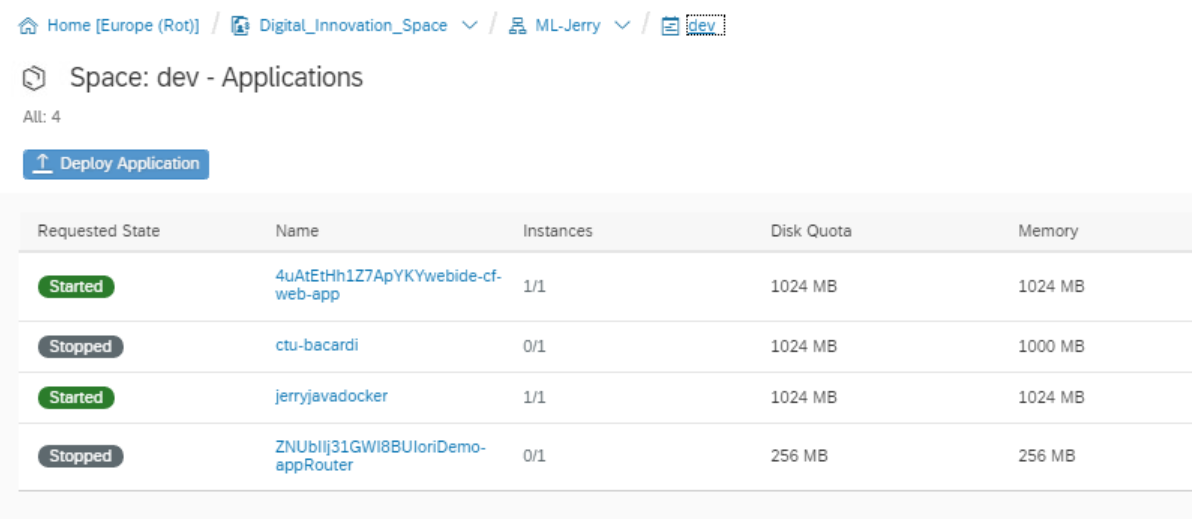Go to ML-Jerry subaccount link
Image resolution: width=1192 pixels, height=519 pixels.
569,26
